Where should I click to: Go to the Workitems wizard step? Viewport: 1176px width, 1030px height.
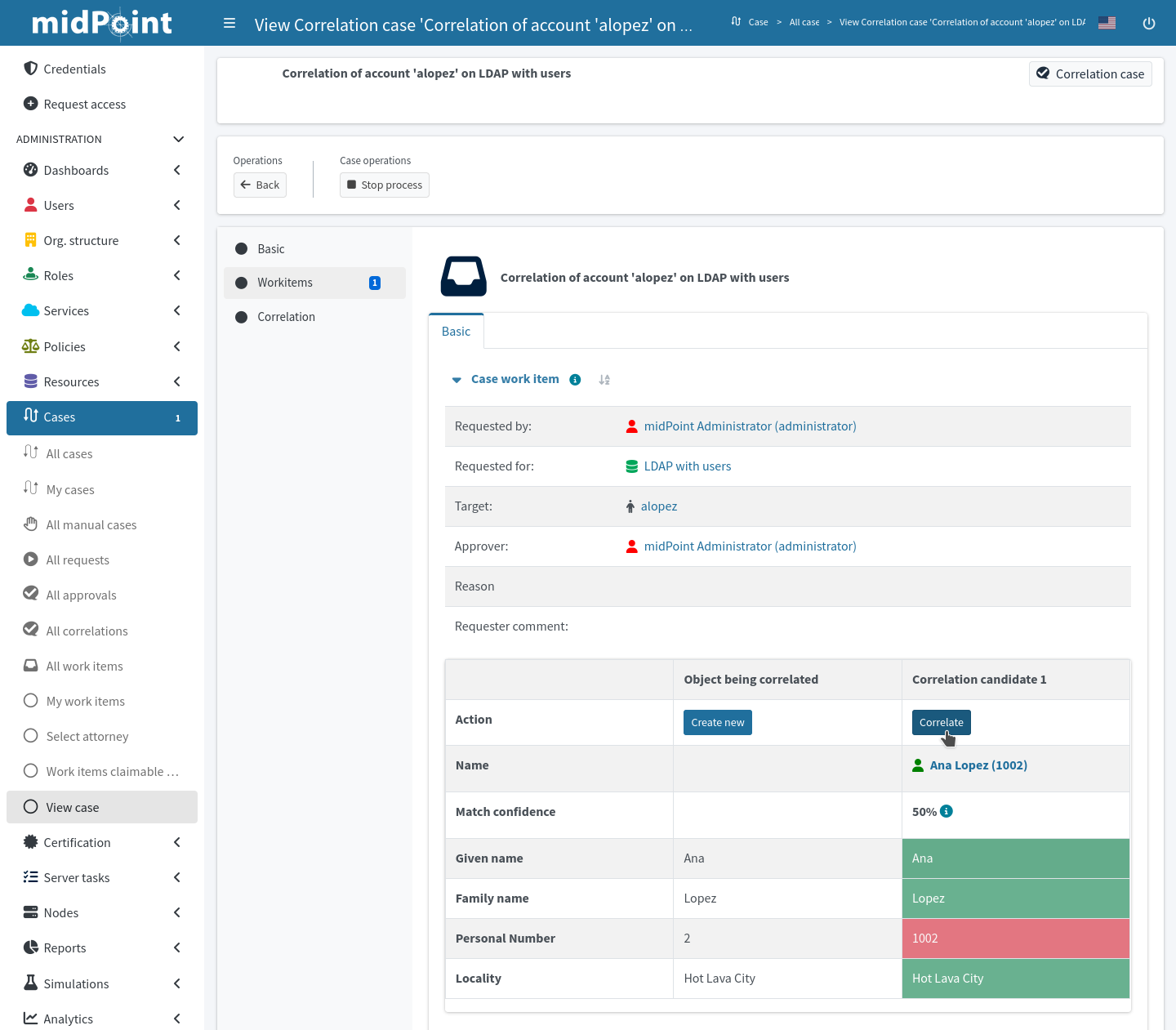(x=285, y=282)
